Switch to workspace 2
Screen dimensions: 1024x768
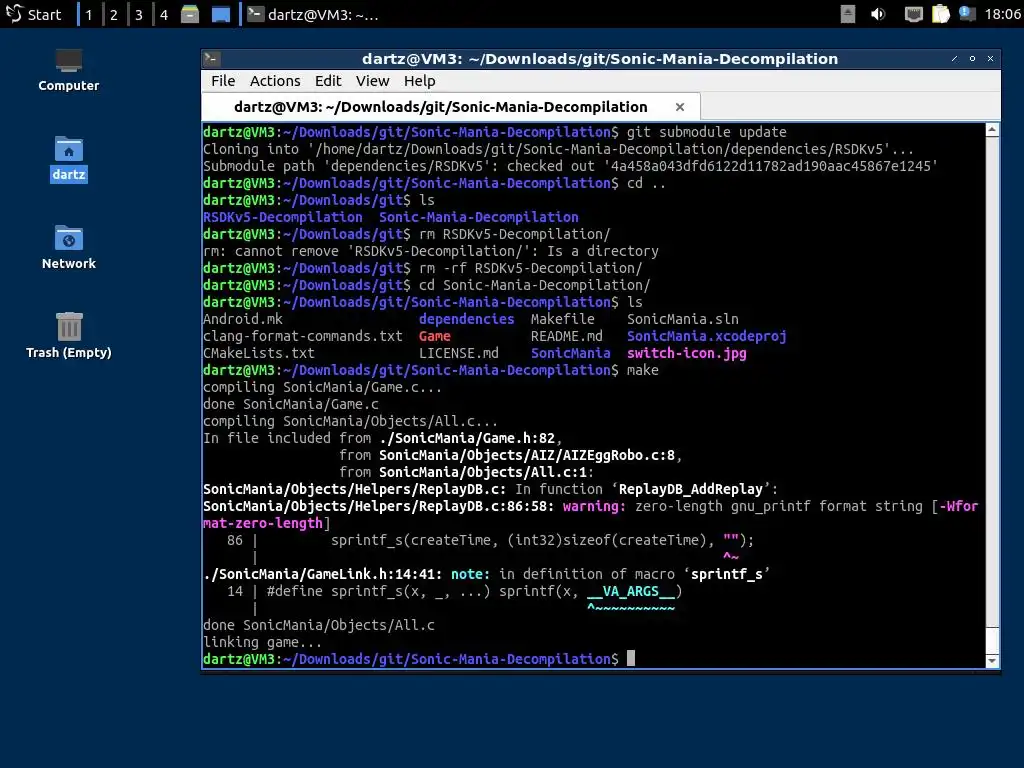coord(114,14)
